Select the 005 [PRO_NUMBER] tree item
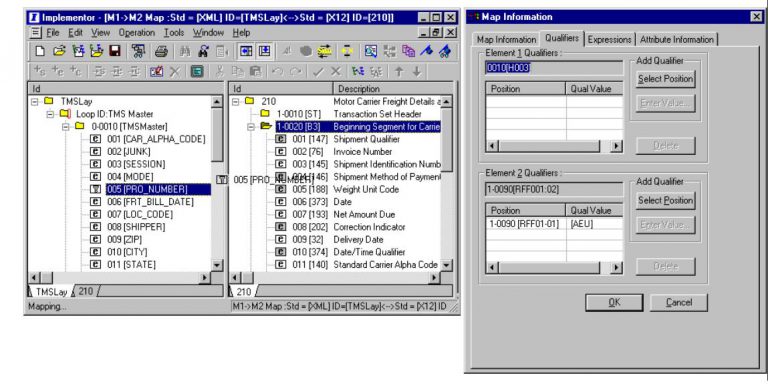The width and height of the screenshot is (768, 384). (x=158, y=189)
